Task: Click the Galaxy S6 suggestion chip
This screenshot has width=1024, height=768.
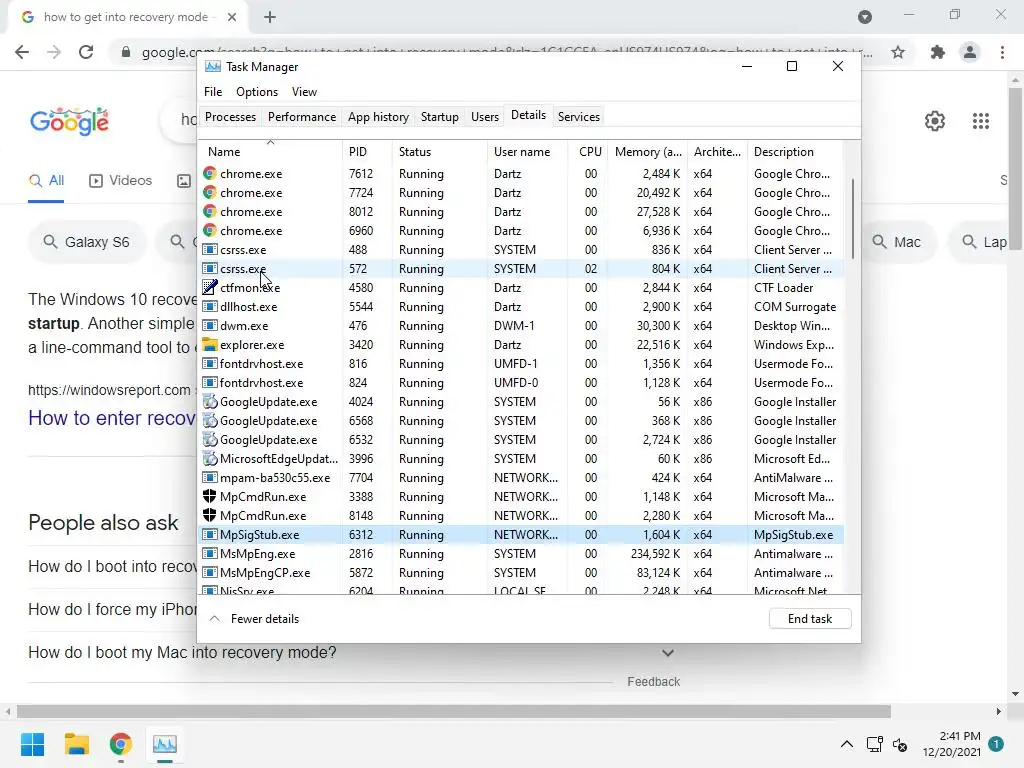Action: click(x=86, y=242)
